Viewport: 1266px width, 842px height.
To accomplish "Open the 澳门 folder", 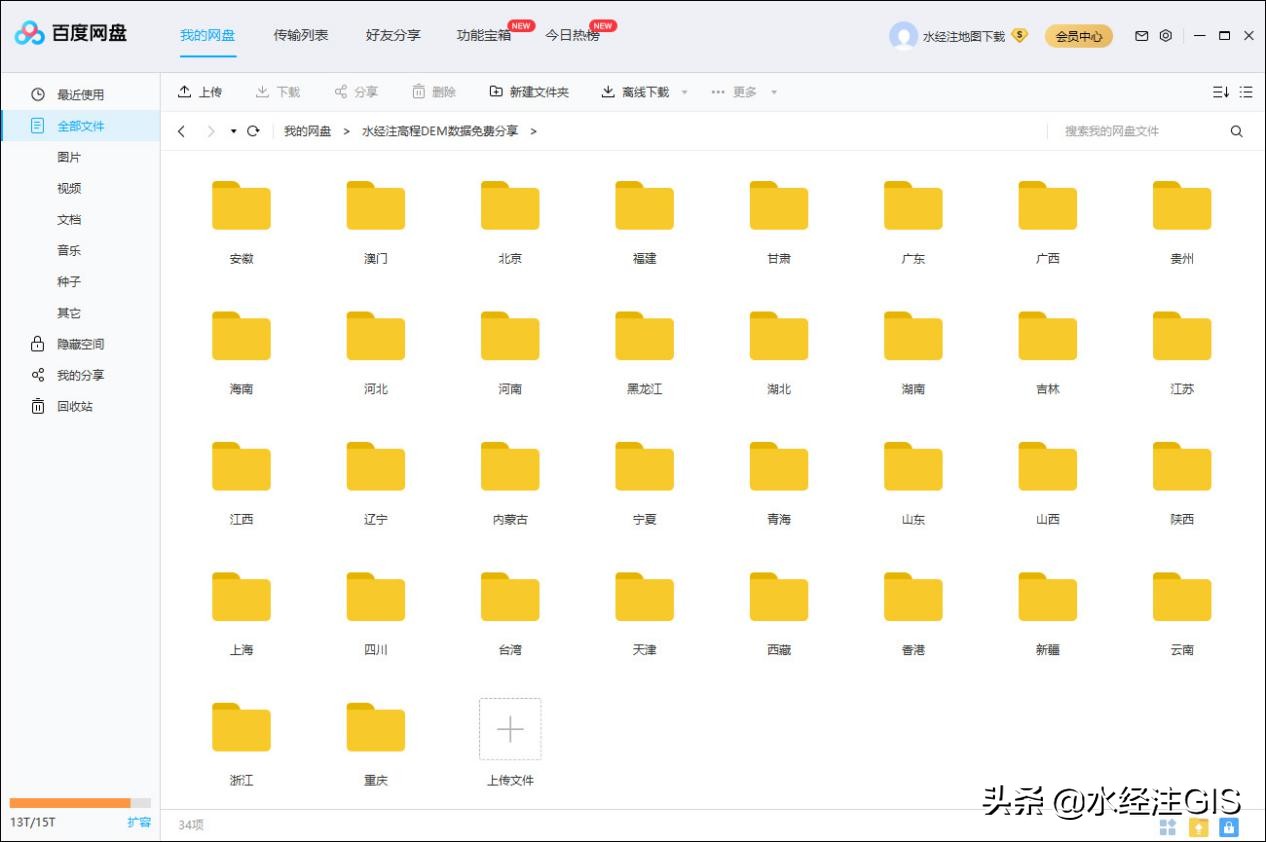I will point(375,206).
